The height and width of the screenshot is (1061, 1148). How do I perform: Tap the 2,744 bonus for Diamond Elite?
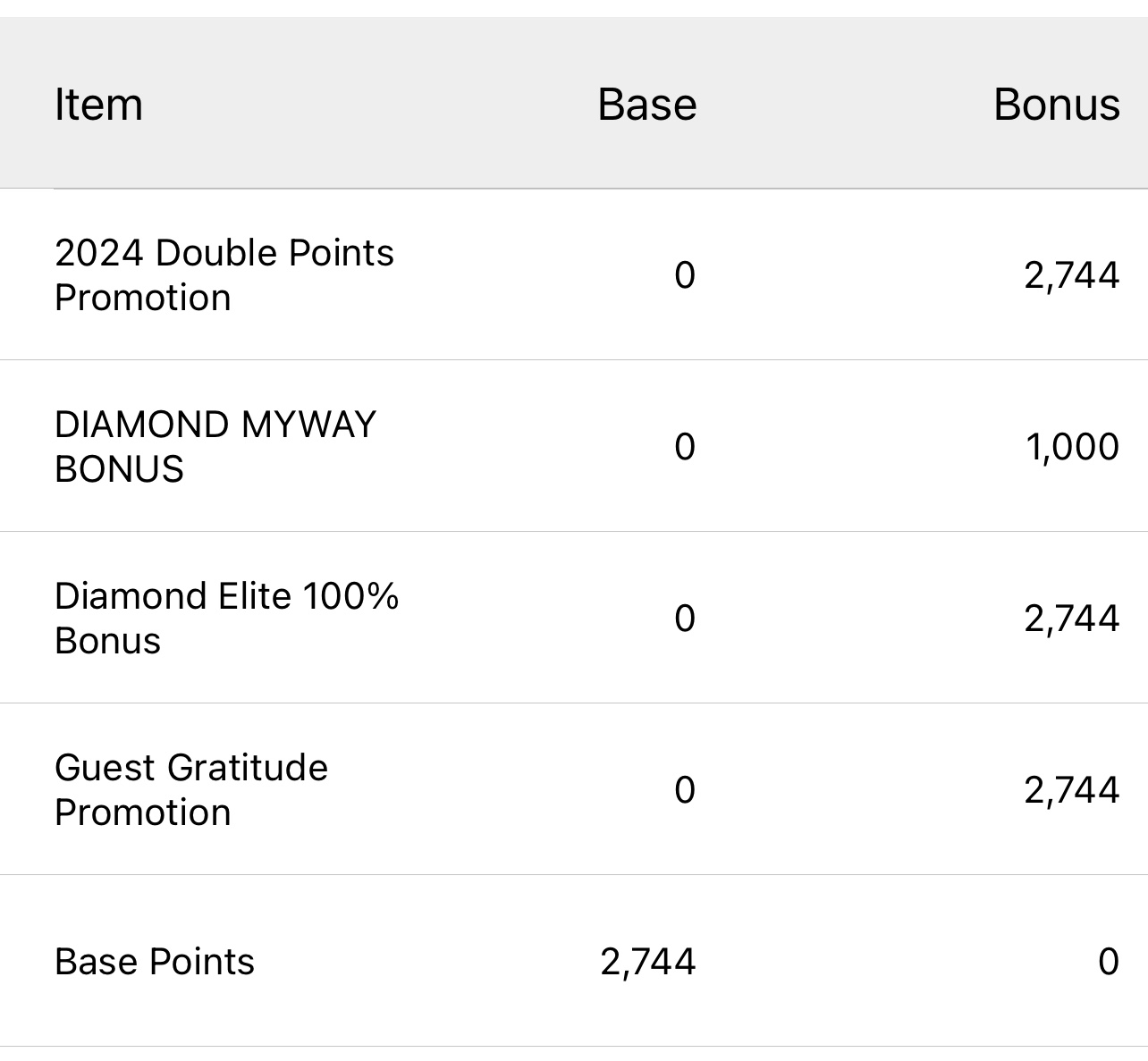tap(1071, 618)
